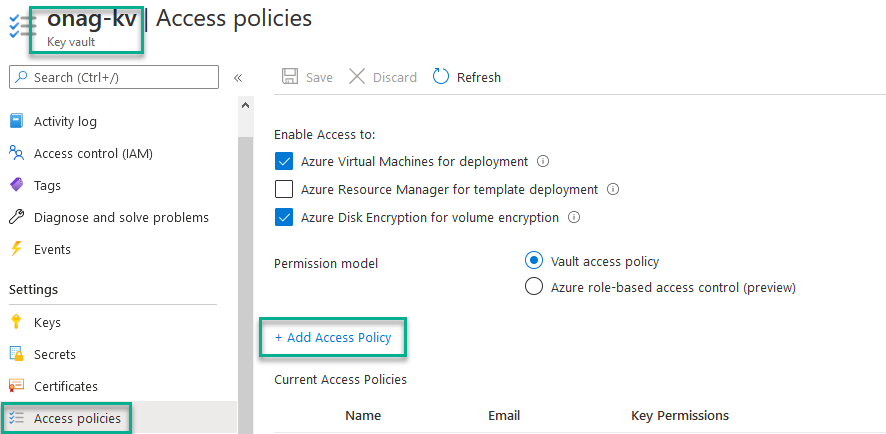
Task: Click the onag-kv key vault title
Action: (92, 19)
